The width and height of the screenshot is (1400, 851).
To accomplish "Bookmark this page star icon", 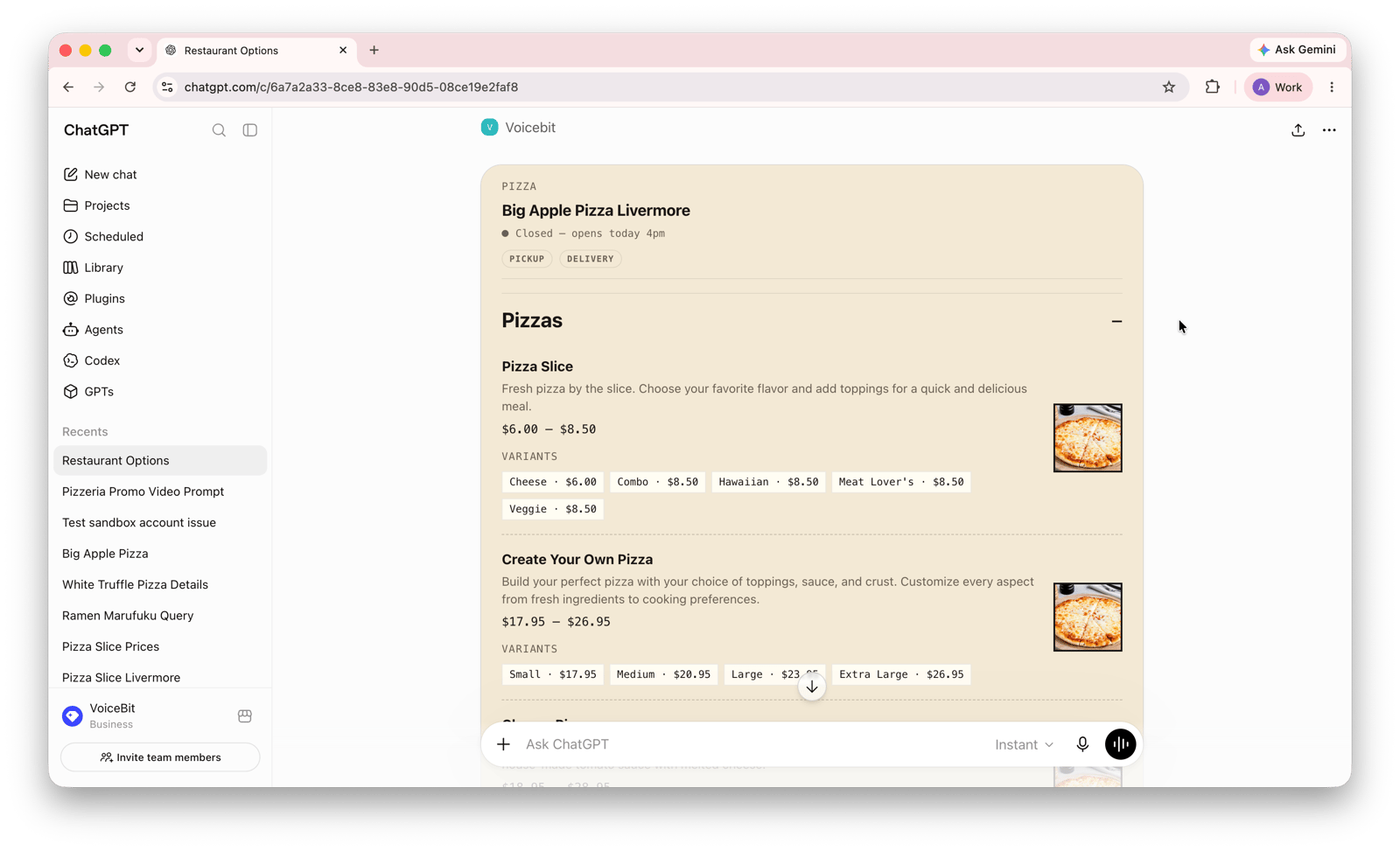I will 1169,87.
